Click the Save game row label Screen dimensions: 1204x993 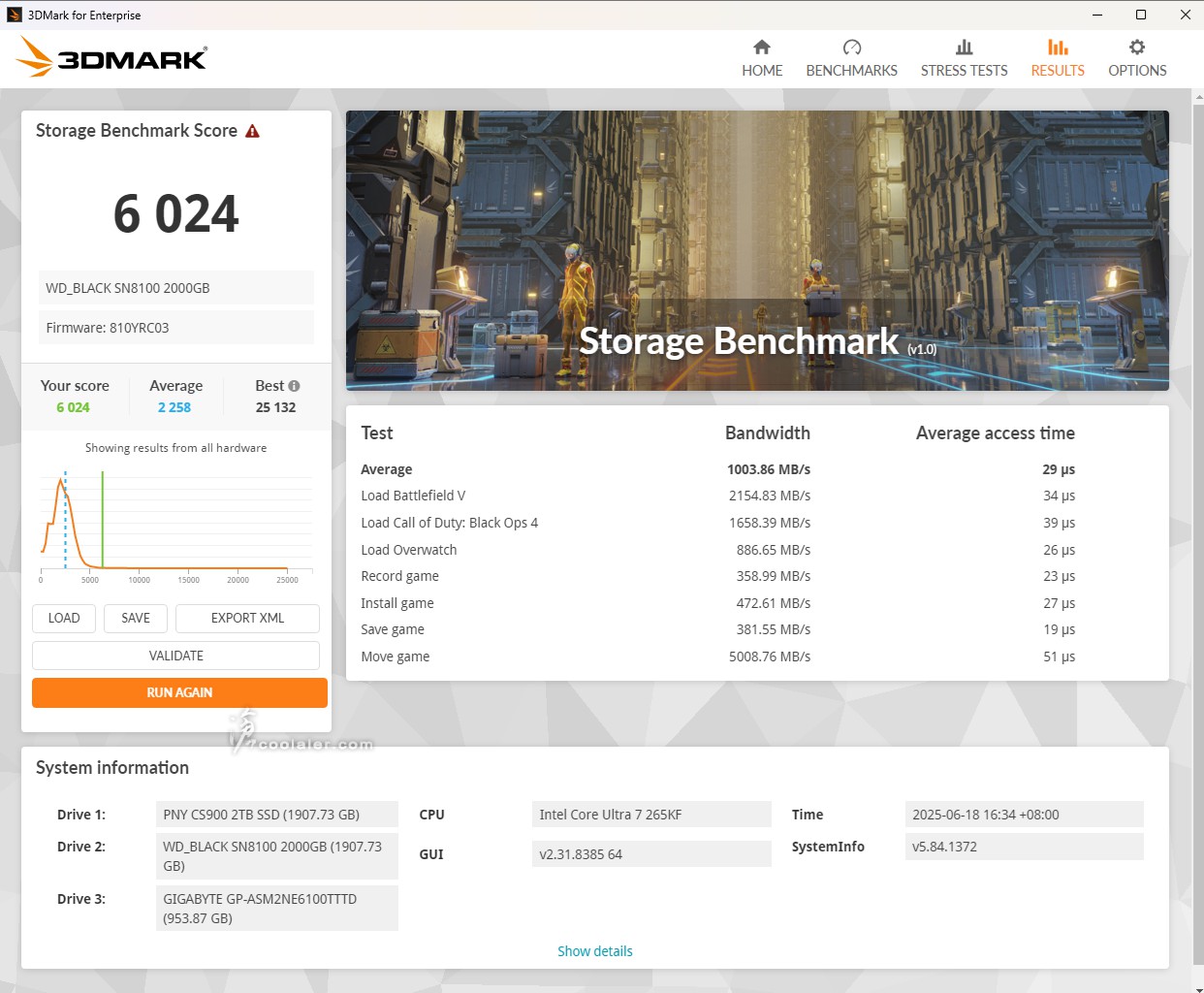[x=392, y=629]
